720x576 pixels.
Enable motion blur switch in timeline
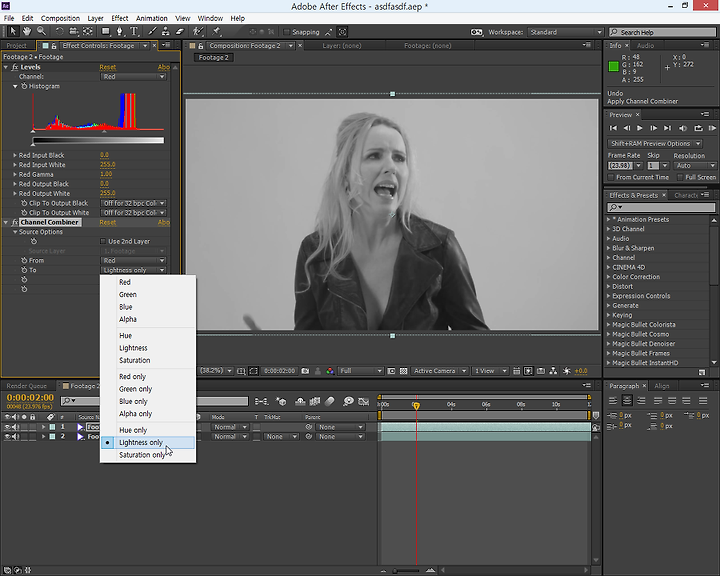pos(330,401)
